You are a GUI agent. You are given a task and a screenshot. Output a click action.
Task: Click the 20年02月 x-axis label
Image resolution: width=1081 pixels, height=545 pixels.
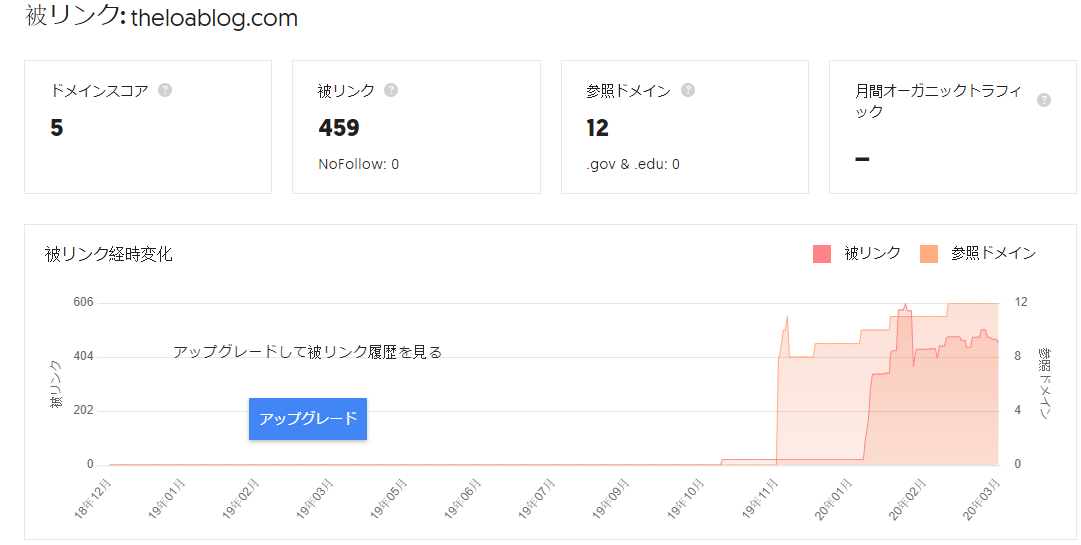(x=908, y=499)
